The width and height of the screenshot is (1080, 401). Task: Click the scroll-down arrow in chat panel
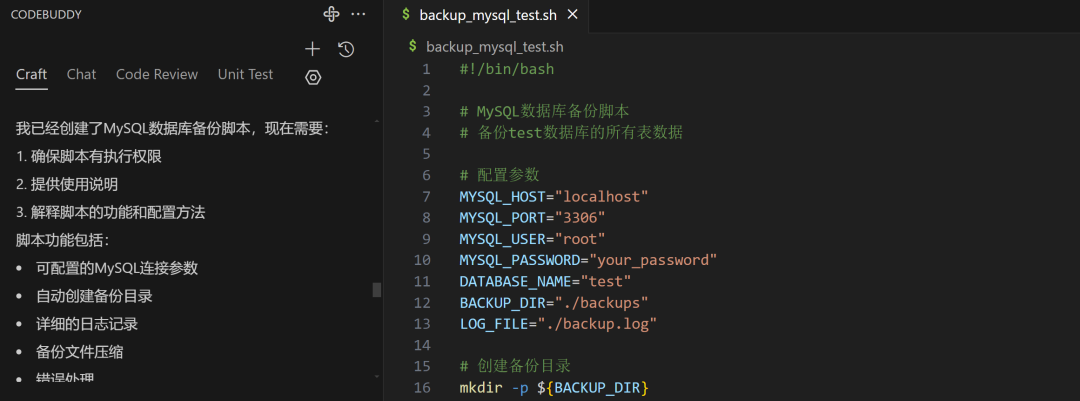377,376
